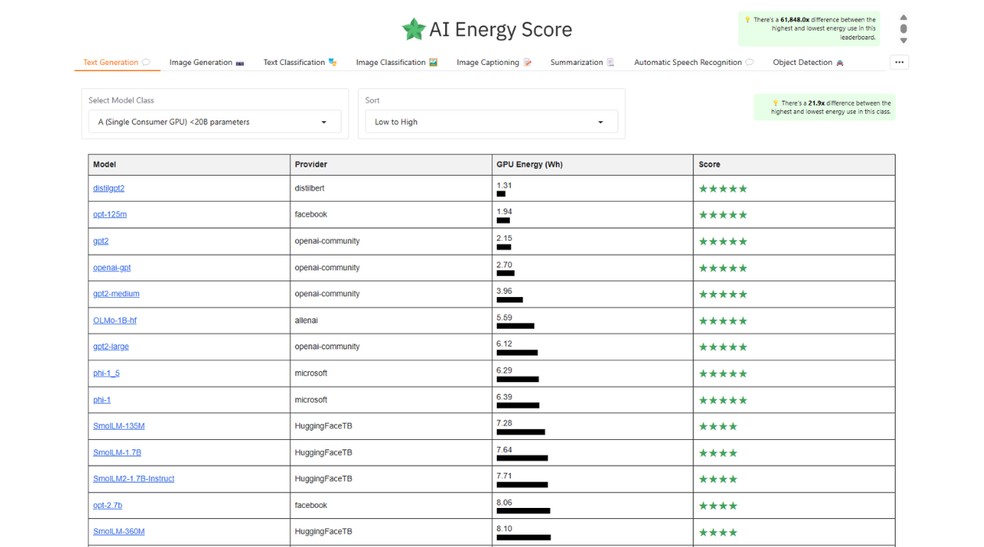This screenshot has width=984, height=547.
Task: Click the scroll down arrow at top right
Action: (x=903, y=41)
